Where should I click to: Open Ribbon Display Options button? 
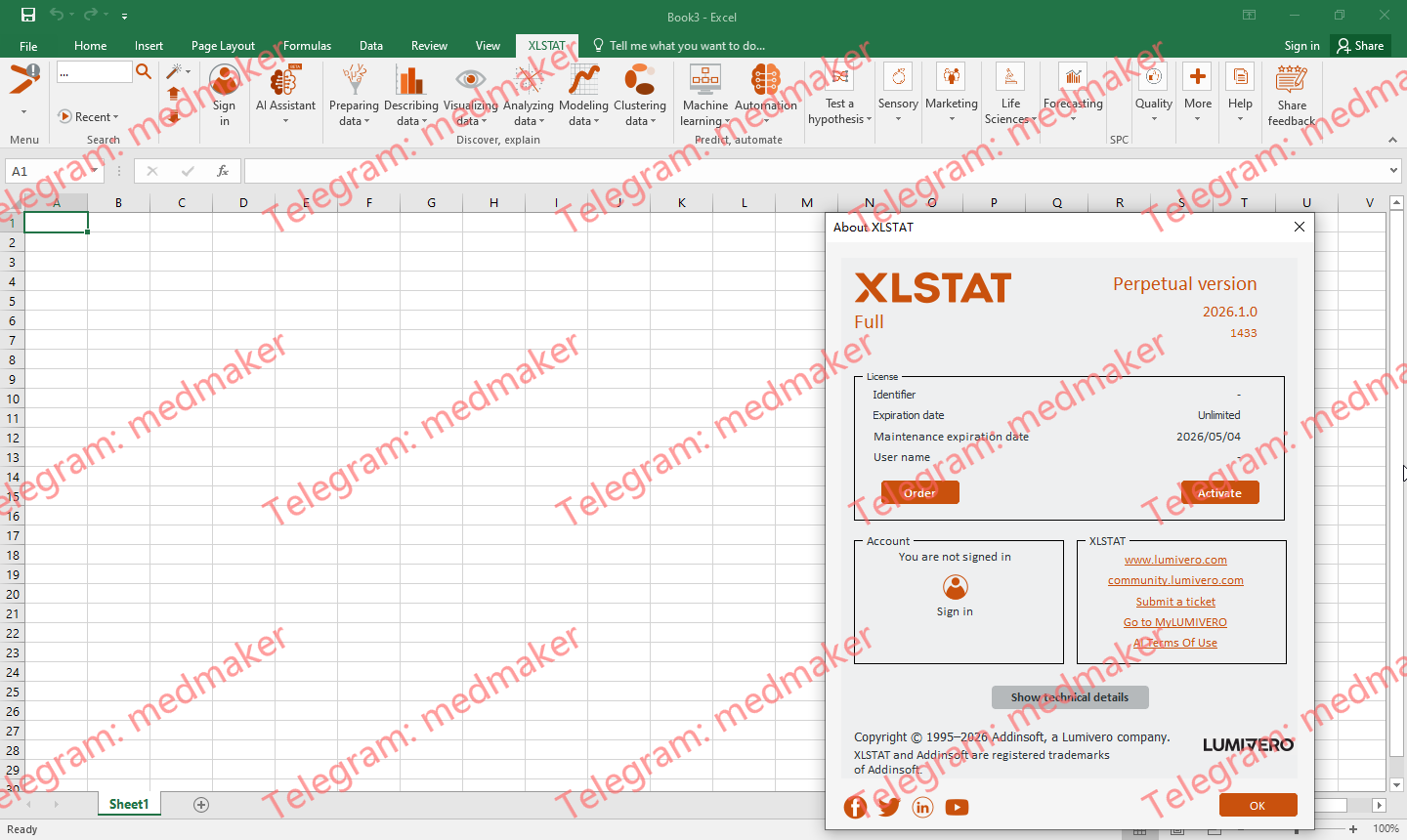[1249, 15]
